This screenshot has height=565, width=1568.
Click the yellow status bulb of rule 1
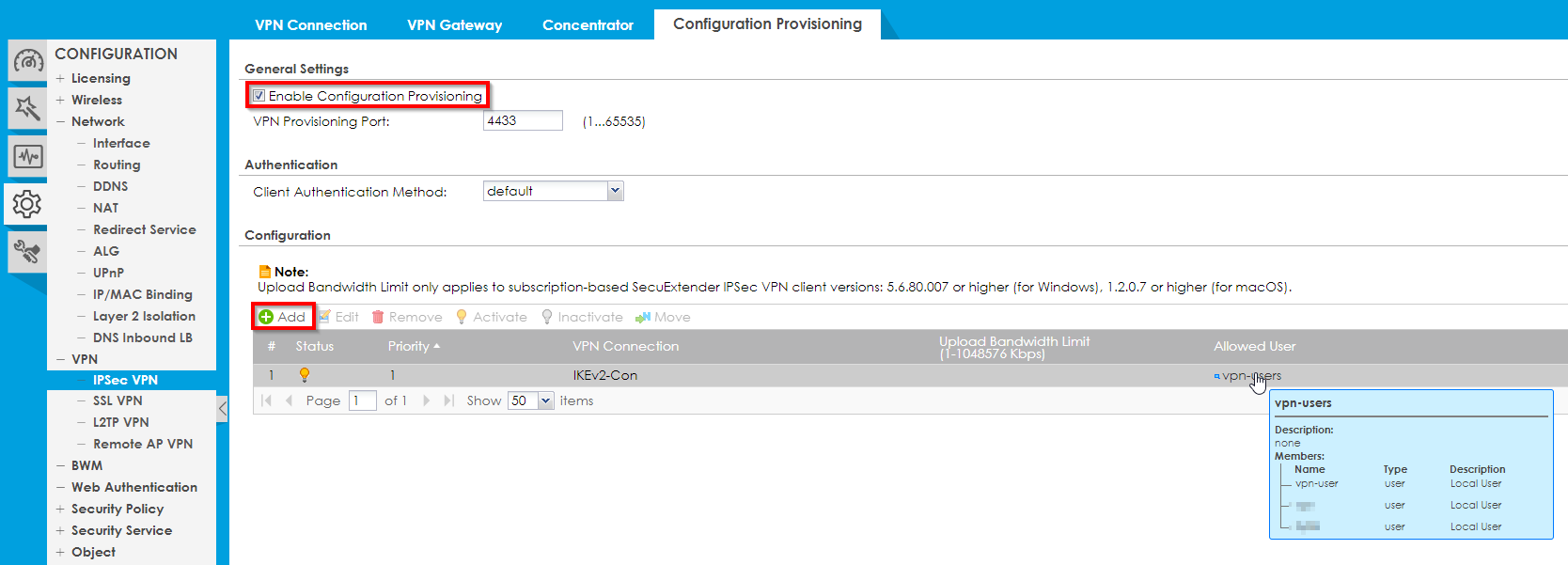305,375
